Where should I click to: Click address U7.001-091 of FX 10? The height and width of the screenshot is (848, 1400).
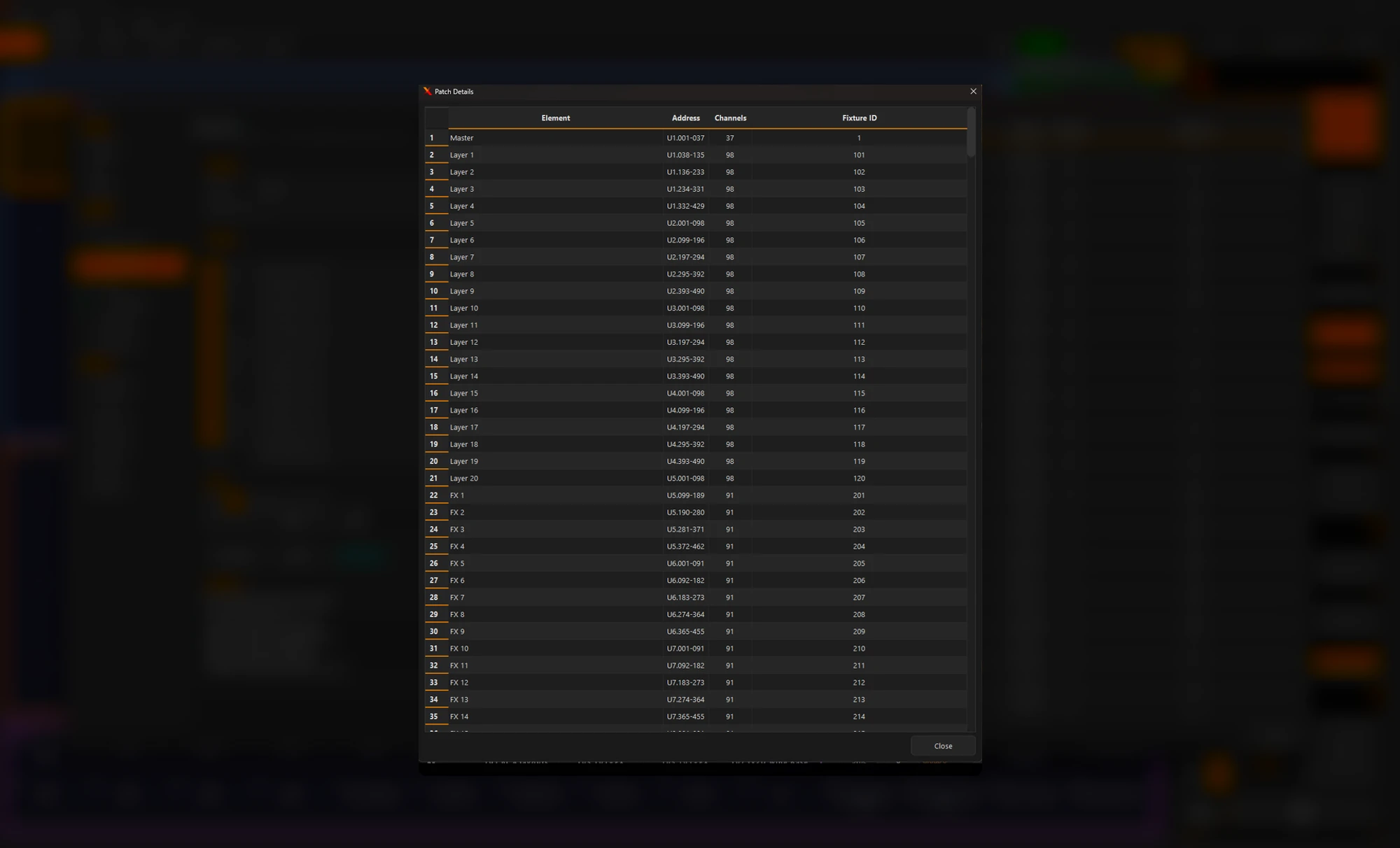(x=685, y=649)
